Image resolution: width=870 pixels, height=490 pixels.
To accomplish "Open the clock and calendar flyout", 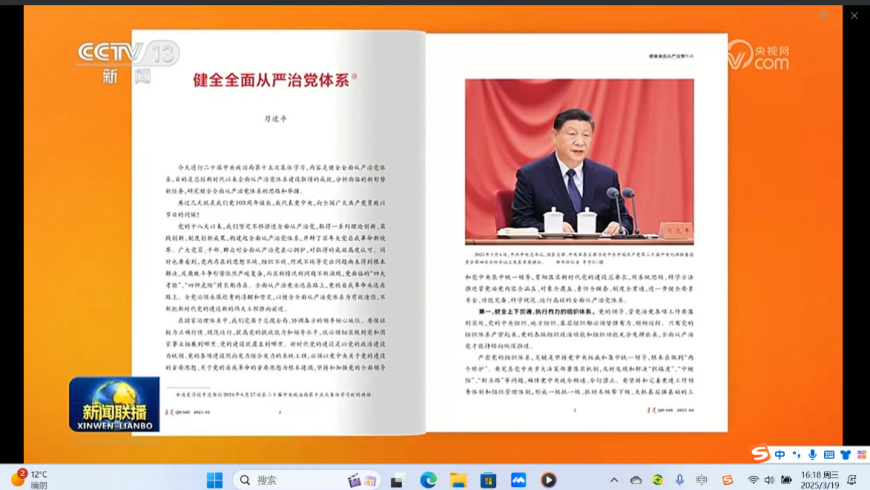I will 819,480.
